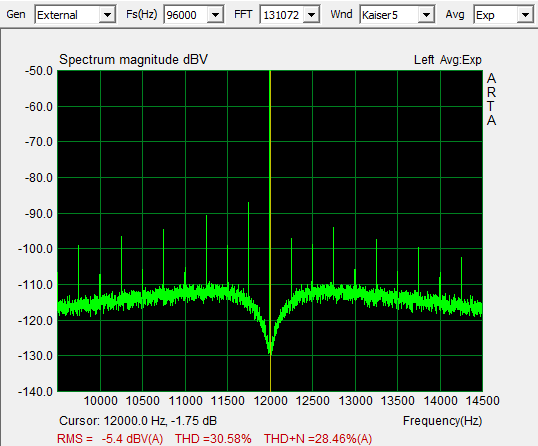Click the 131072 FFT size field
Viewport: 538px width, 446px height.
click(290, 15)
